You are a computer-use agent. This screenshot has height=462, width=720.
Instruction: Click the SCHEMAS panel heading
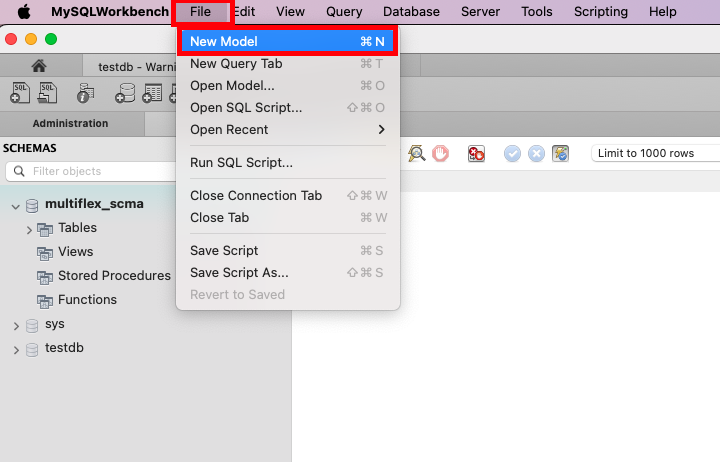[30, 148]
